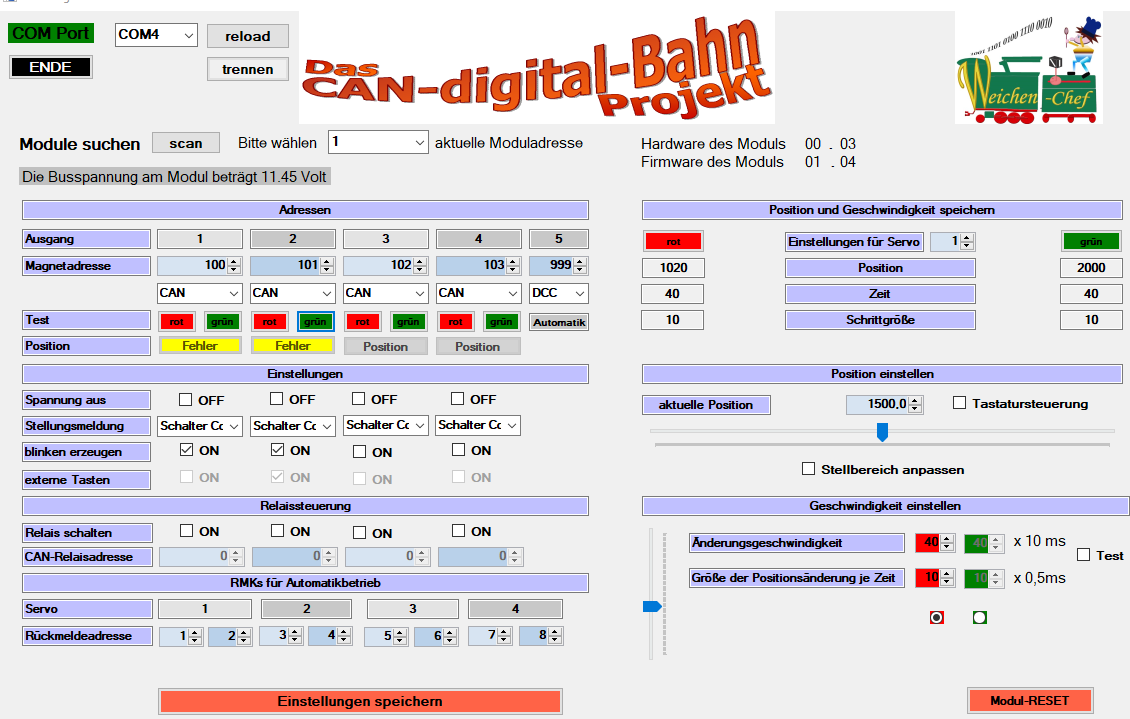Click the vertical speed slider handle
The image size is (1130, 719).
point(652,607)
